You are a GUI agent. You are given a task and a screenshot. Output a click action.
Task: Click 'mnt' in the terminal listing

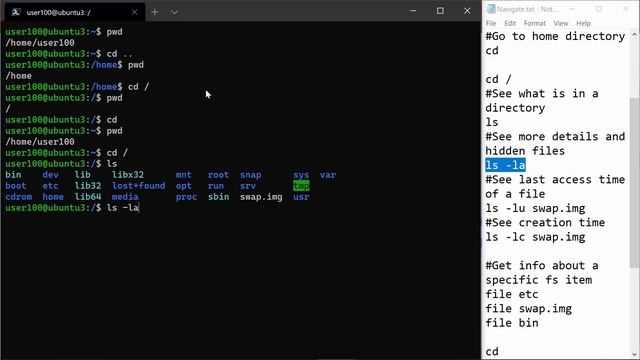(x=184, y=175)
